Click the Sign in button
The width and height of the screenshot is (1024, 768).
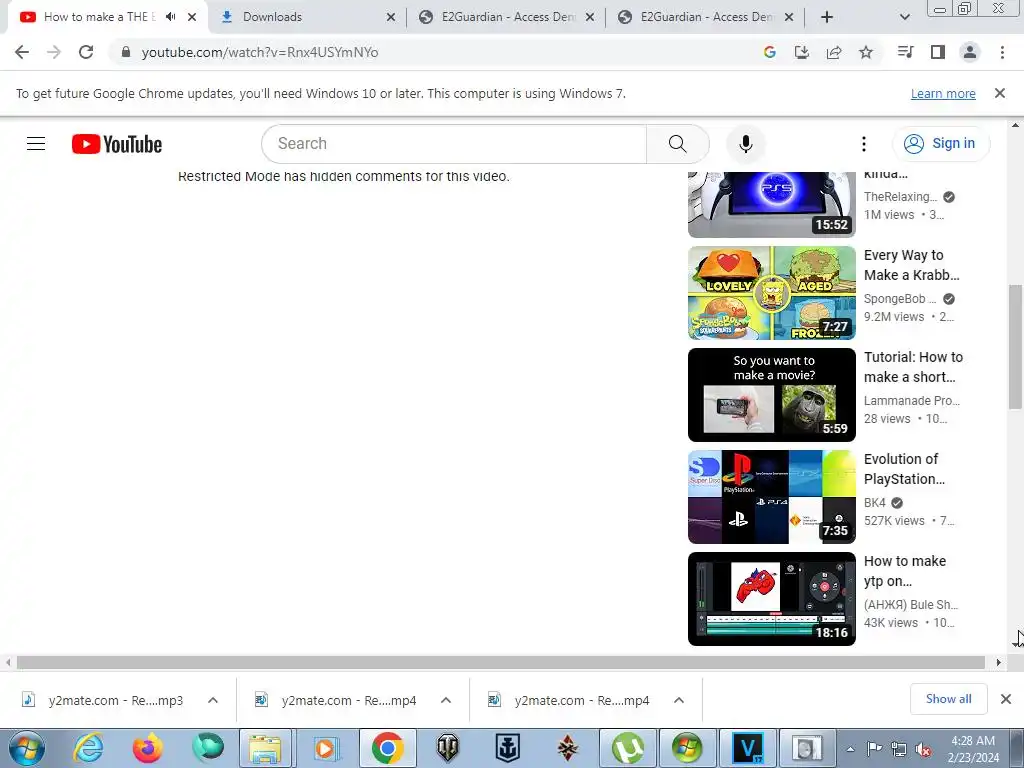tap(940, 143)
